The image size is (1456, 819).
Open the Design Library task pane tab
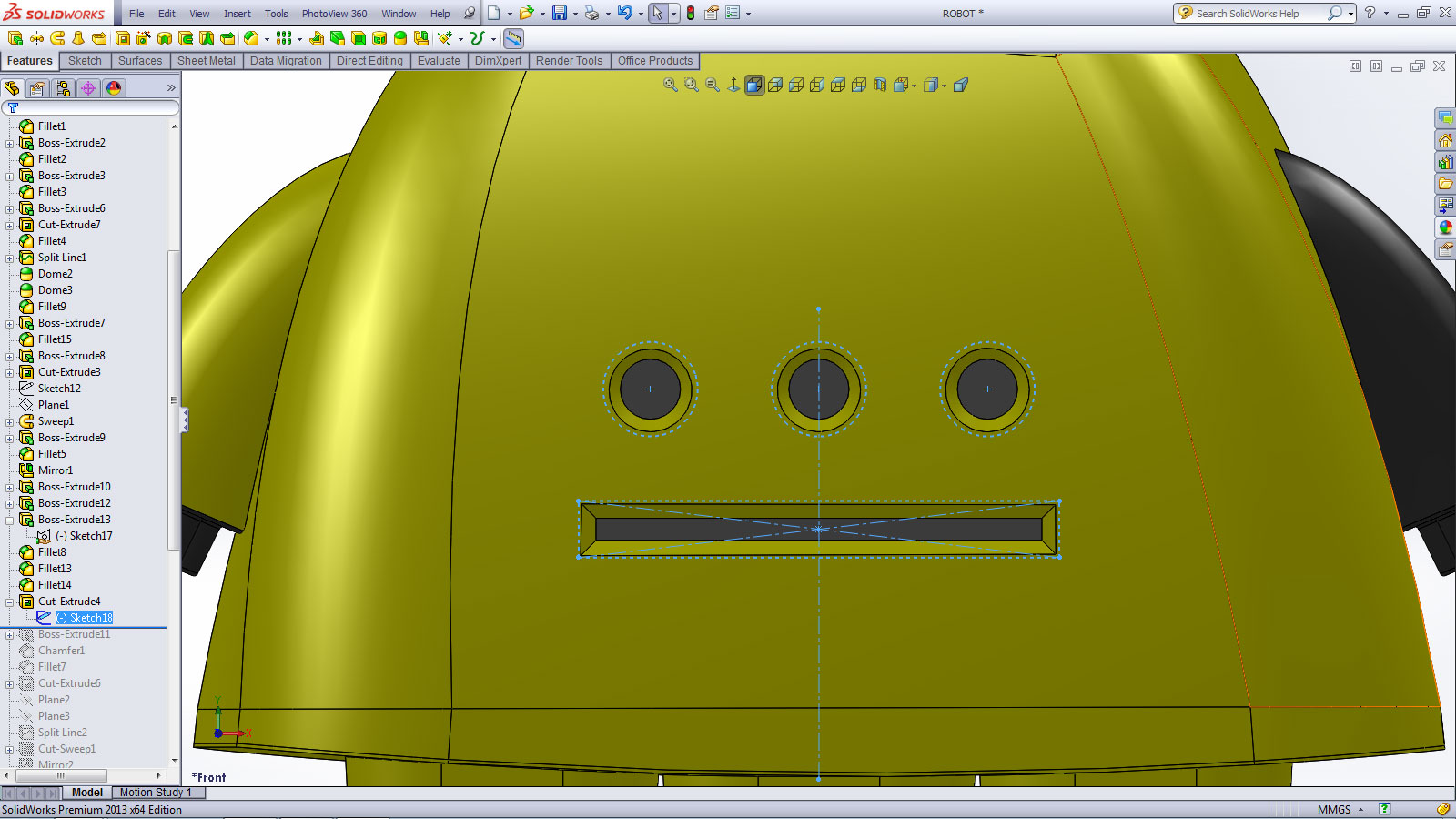[x=1445, y=162]
